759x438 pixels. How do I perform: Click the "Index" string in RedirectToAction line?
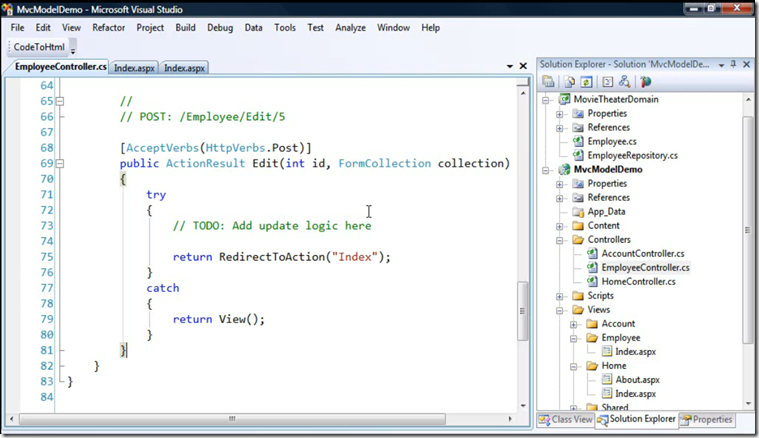355,257
